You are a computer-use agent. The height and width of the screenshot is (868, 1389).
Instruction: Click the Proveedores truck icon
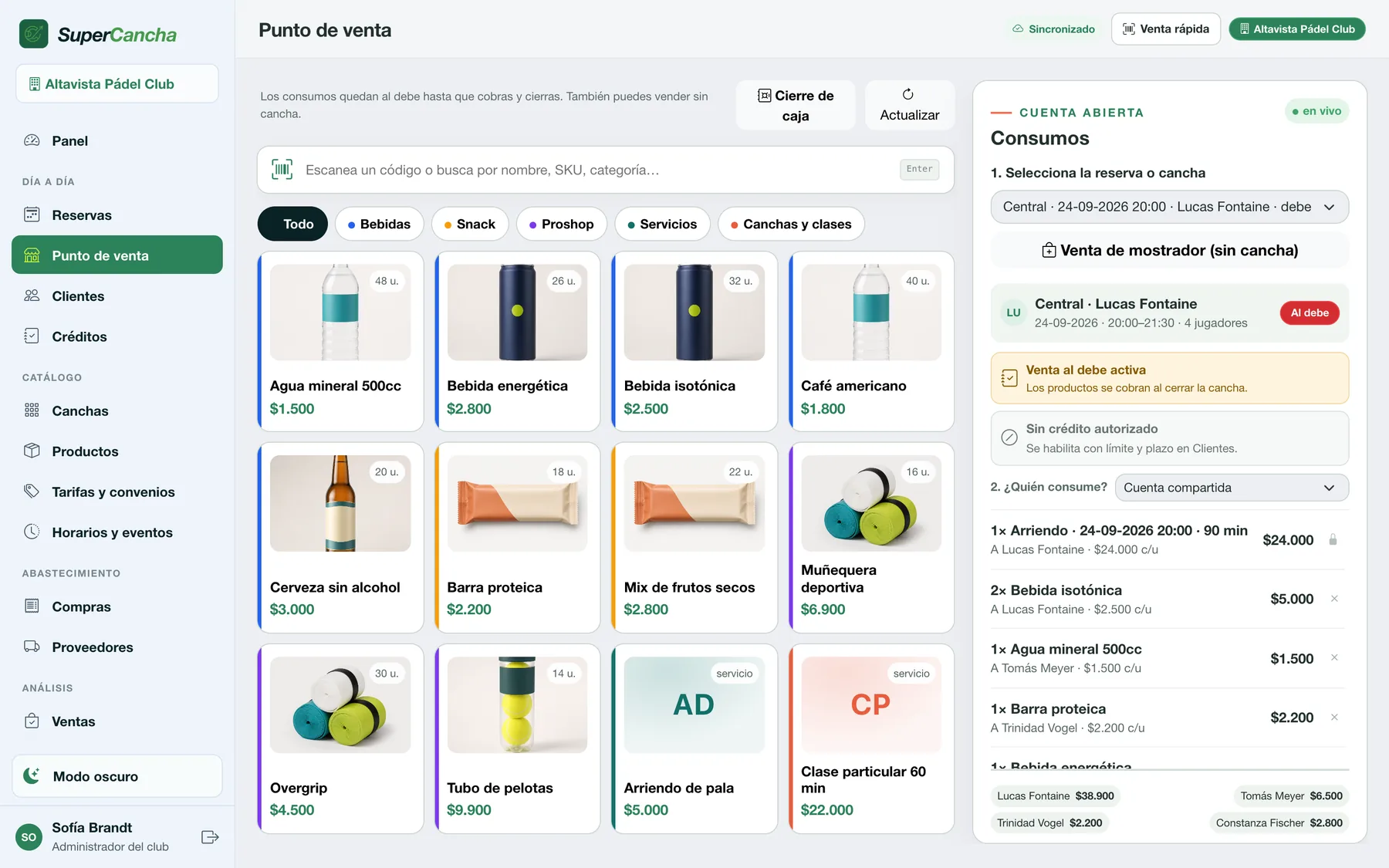click(x=32, y=647)
